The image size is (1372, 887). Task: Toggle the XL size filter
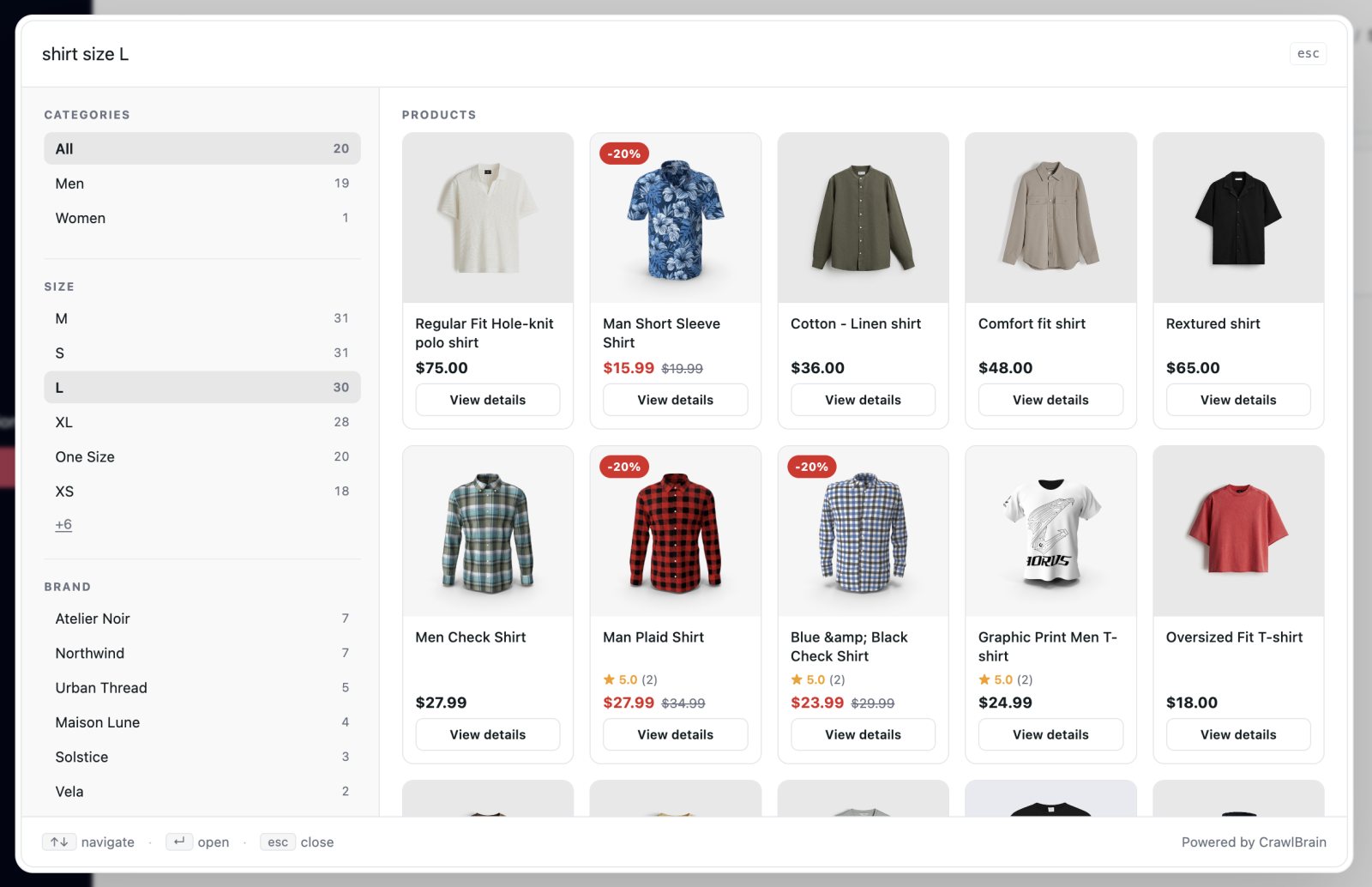[x=202, y=422]
